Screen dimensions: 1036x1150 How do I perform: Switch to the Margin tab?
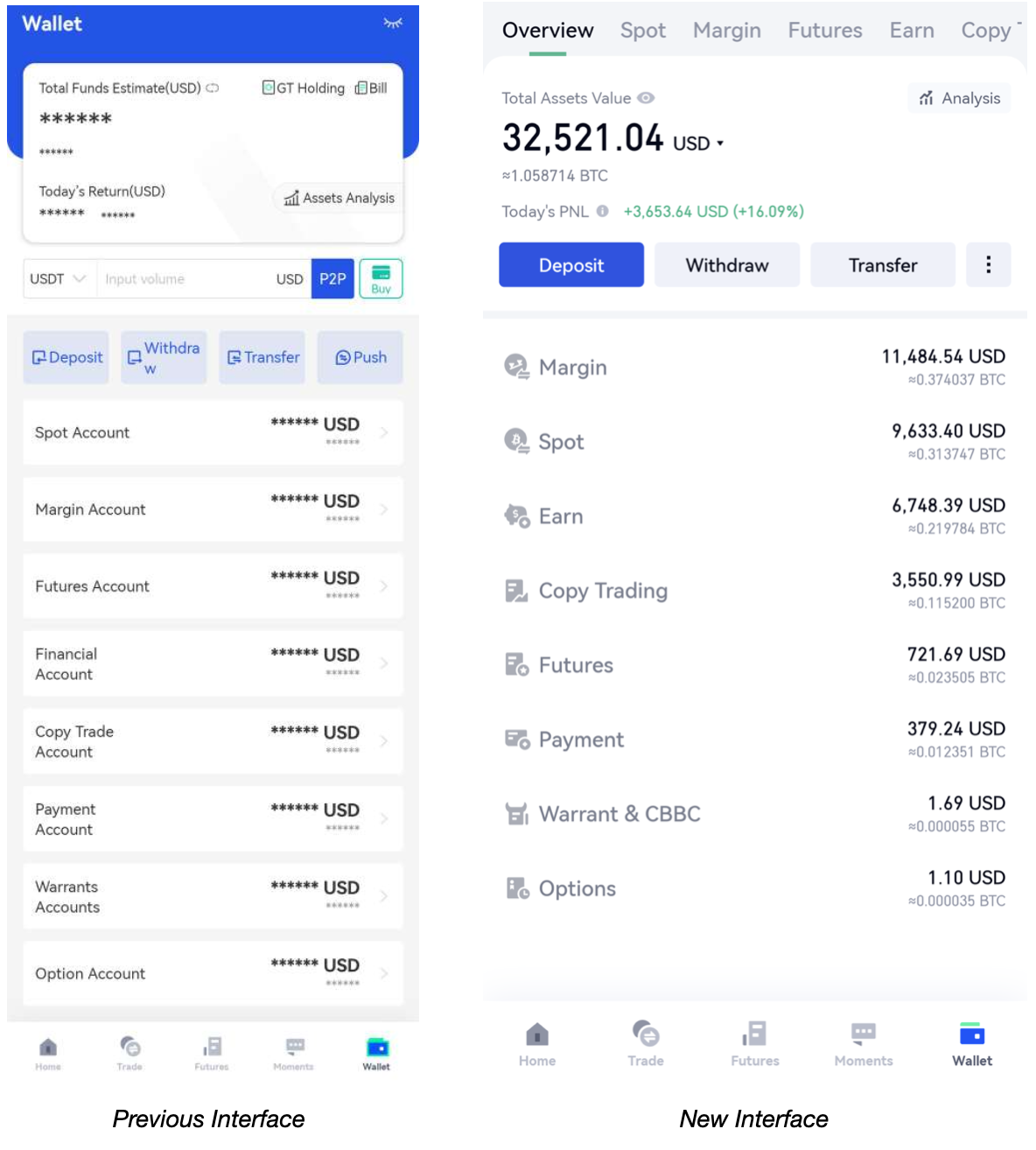click(x=726, y=31)
